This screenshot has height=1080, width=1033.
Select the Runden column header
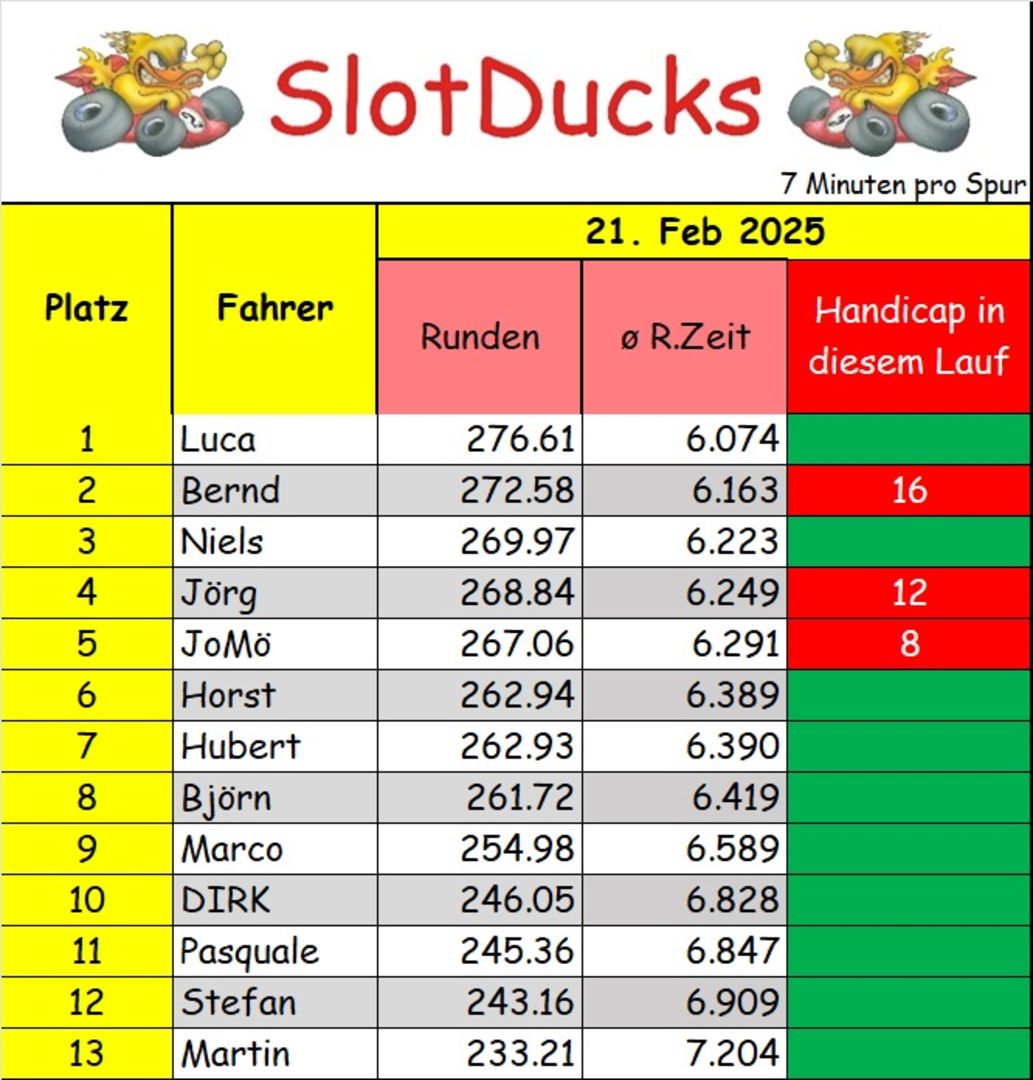480,337
